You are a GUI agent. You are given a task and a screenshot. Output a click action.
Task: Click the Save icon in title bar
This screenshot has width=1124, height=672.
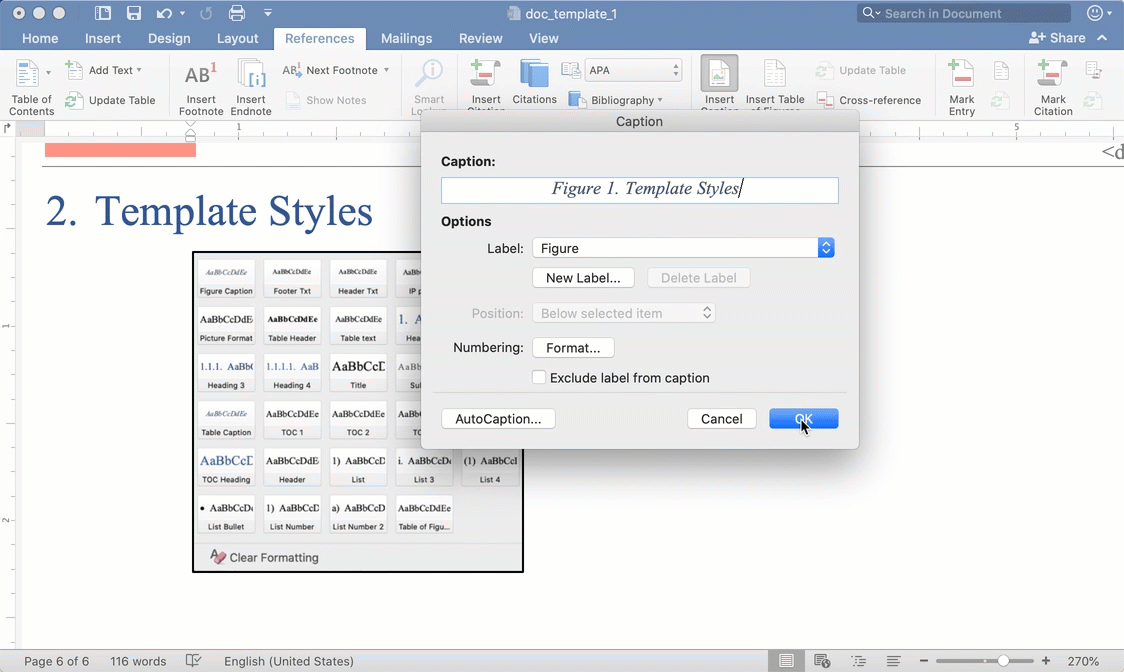coord(134,13)
